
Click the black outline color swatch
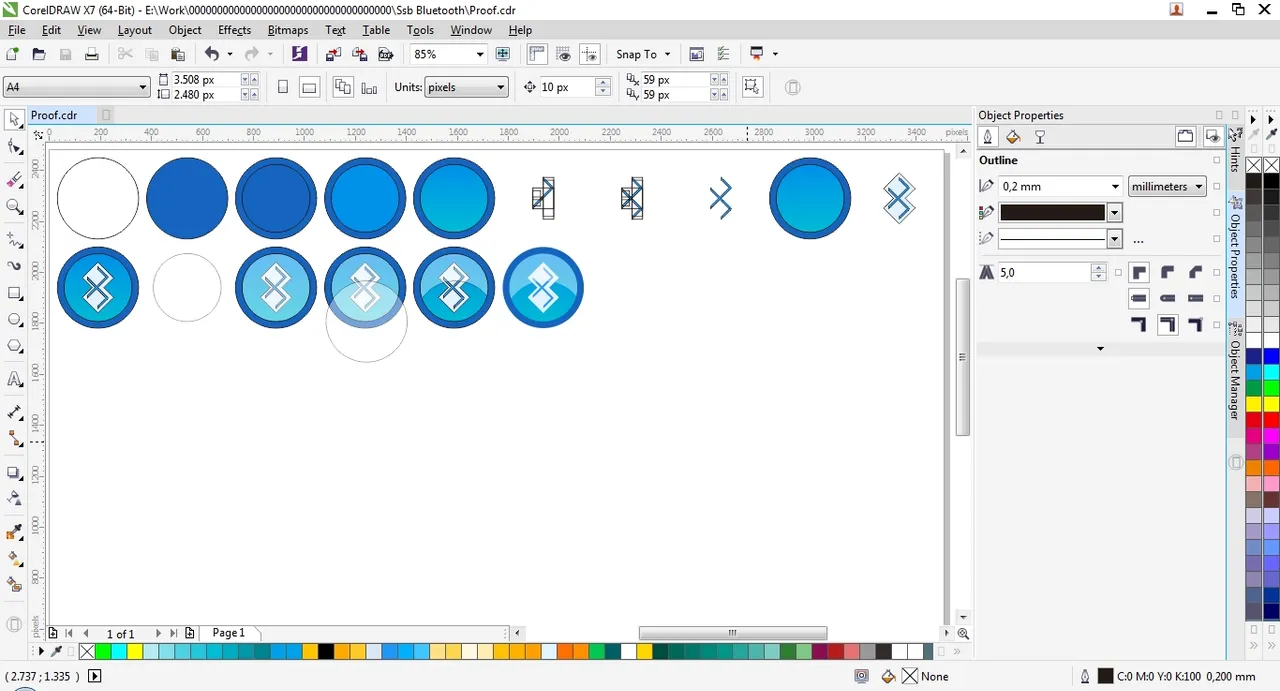coord(1053,212)
